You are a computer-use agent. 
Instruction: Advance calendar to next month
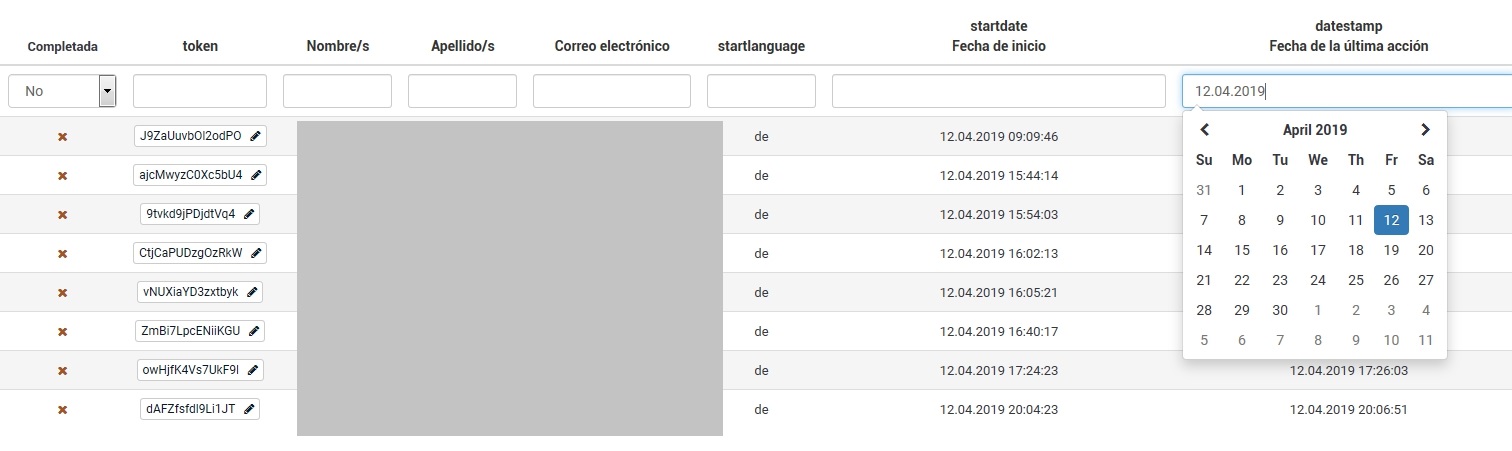[x=1425, y=130]
